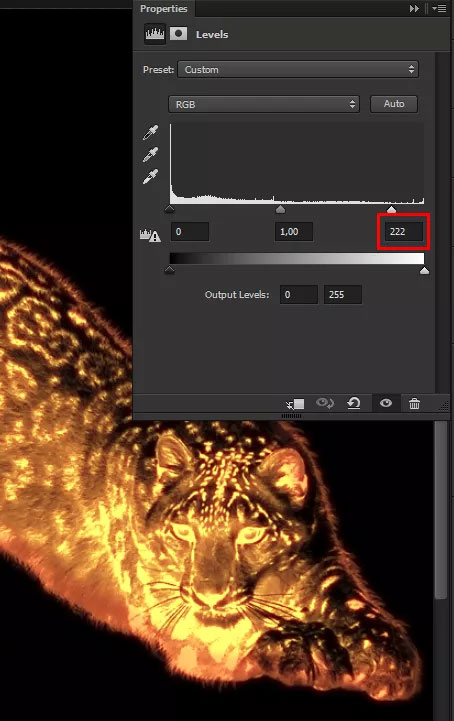454x721 pixels.
Task: Click the Auto levels button
Action: click(x=394, y=104)
